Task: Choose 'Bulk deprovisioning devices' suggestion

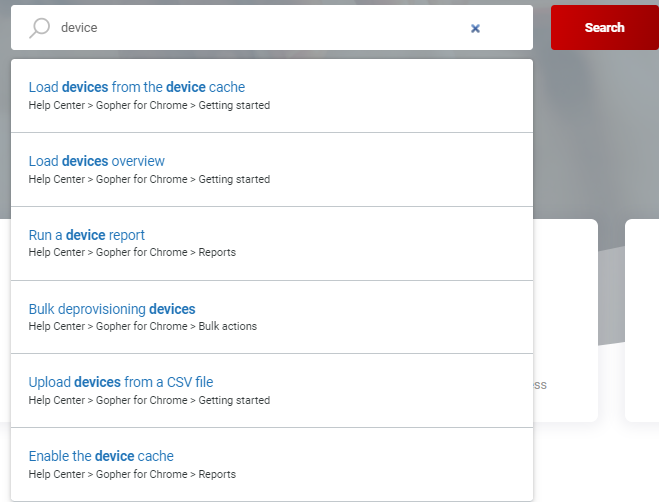Action: tap(111, 309)
